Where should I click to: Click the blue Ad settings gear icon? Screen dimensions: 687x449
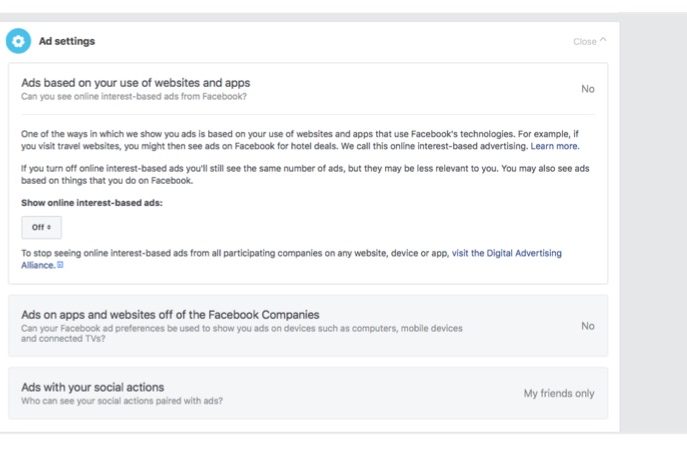click(19, 41)
